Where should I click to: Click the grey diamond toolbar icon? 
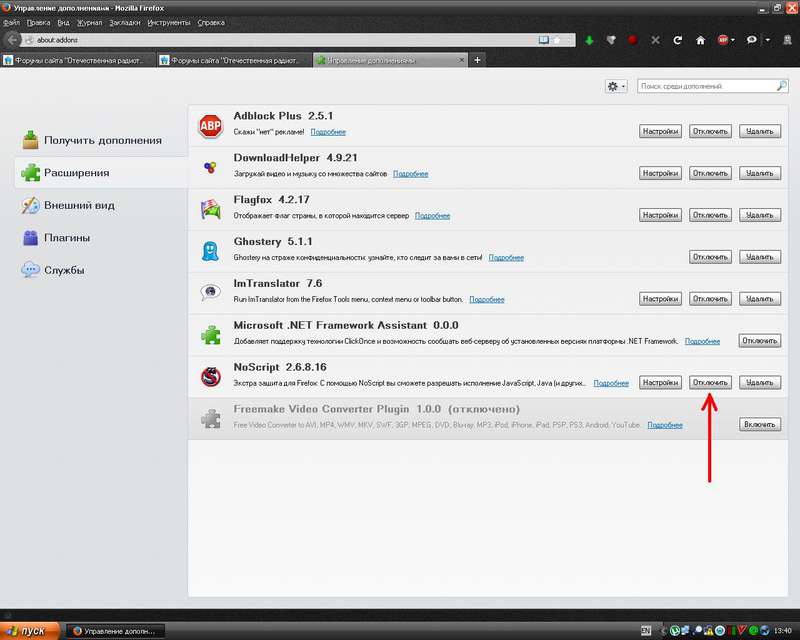pyautogui.click(x=611, y=40)
